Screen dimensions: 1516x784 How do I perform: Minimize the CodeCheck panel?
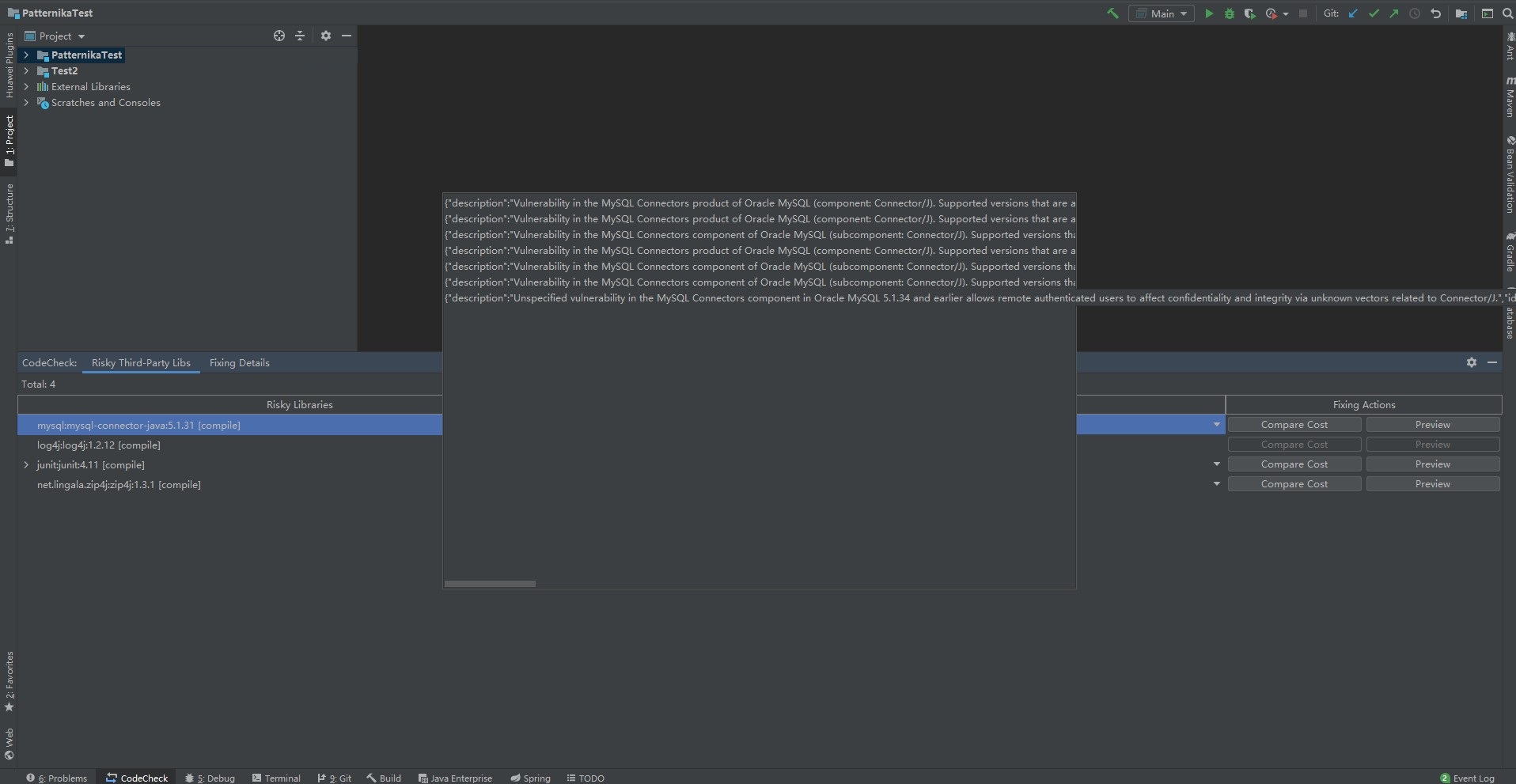pos(1492,362)
